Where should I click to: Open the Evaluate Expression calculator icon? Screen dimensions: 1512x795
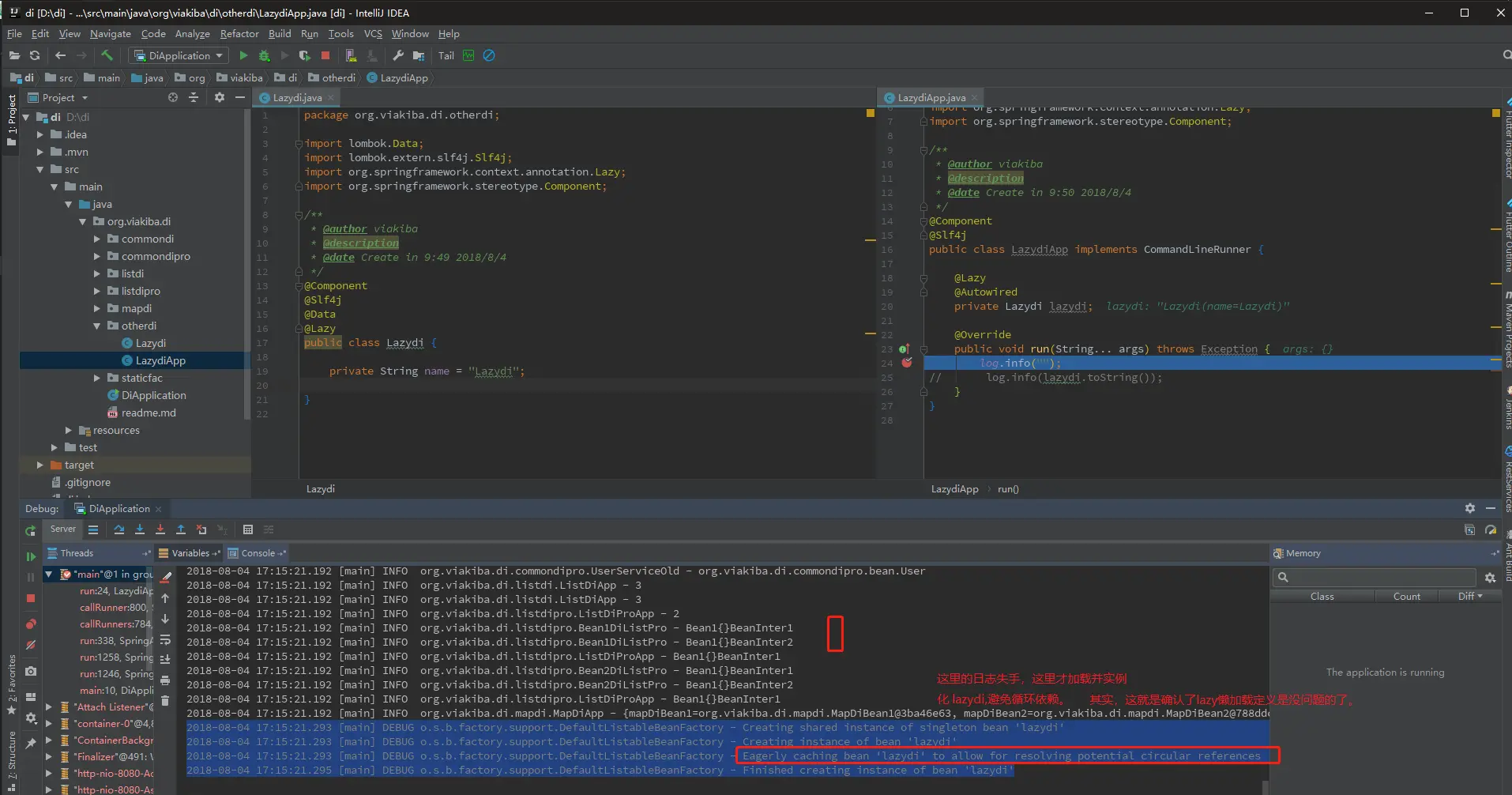pos(248,529)
